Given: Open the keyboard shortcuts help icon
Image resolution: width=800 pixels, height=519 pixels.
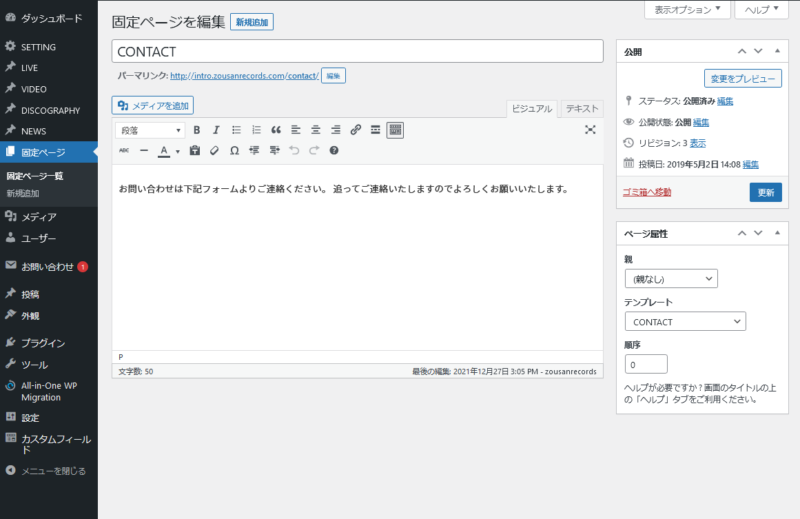Looking at the screenshot, I should click(334, 151).
